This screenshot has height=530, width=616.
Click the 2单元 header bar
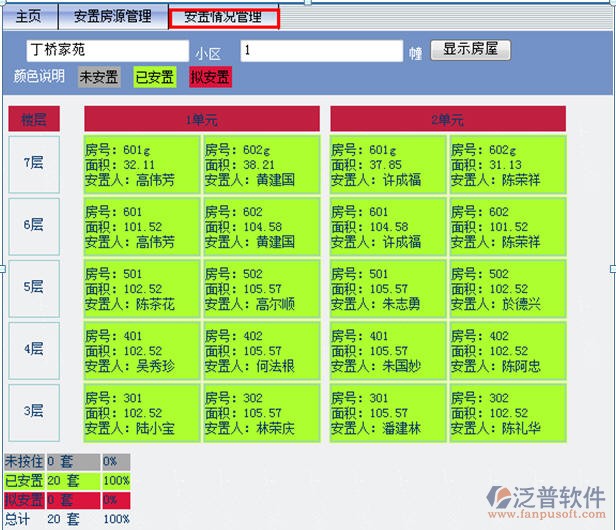point(447,120)
